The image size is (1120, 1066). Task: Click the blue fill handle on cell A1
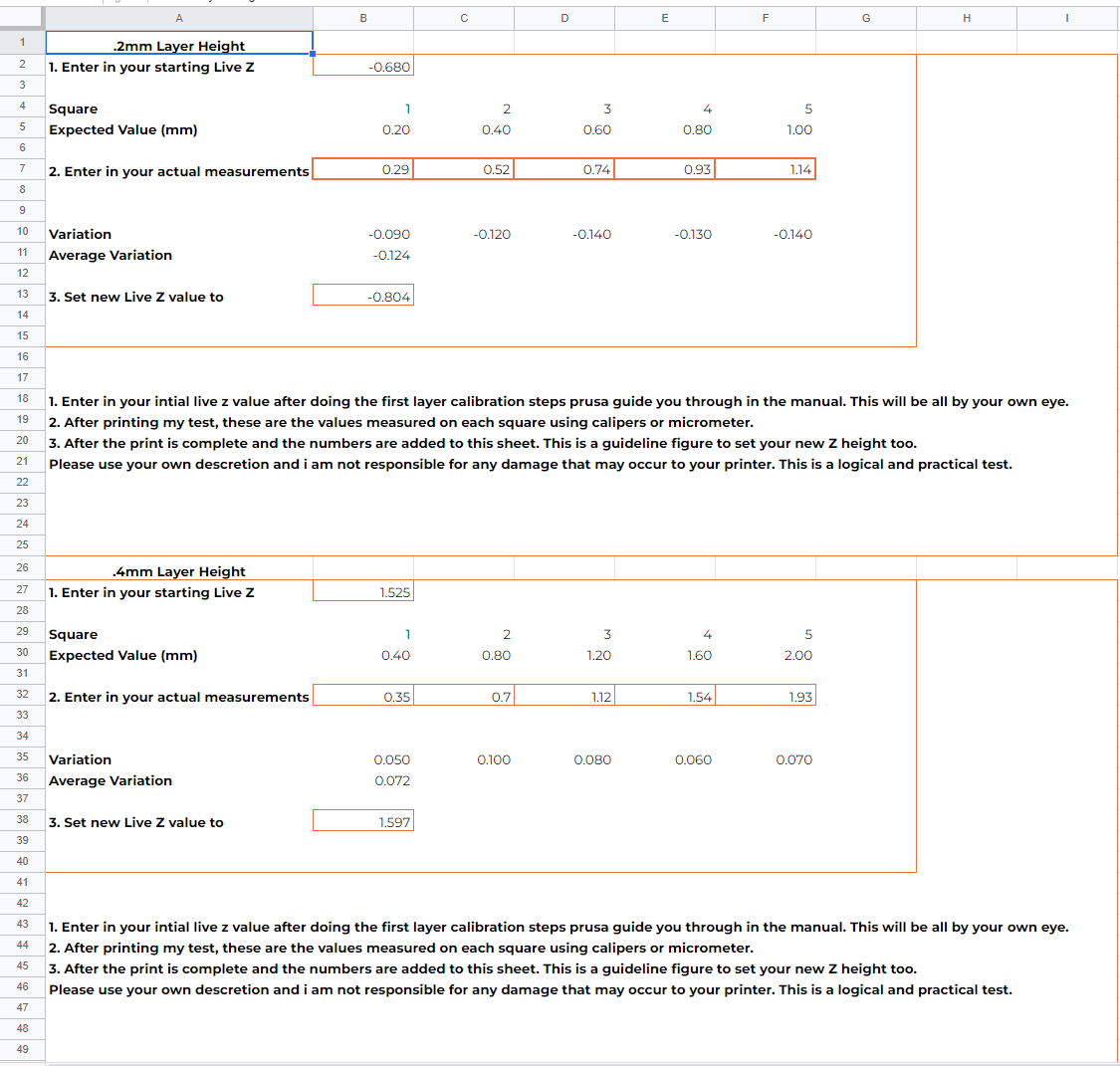(x=313, y=54)
